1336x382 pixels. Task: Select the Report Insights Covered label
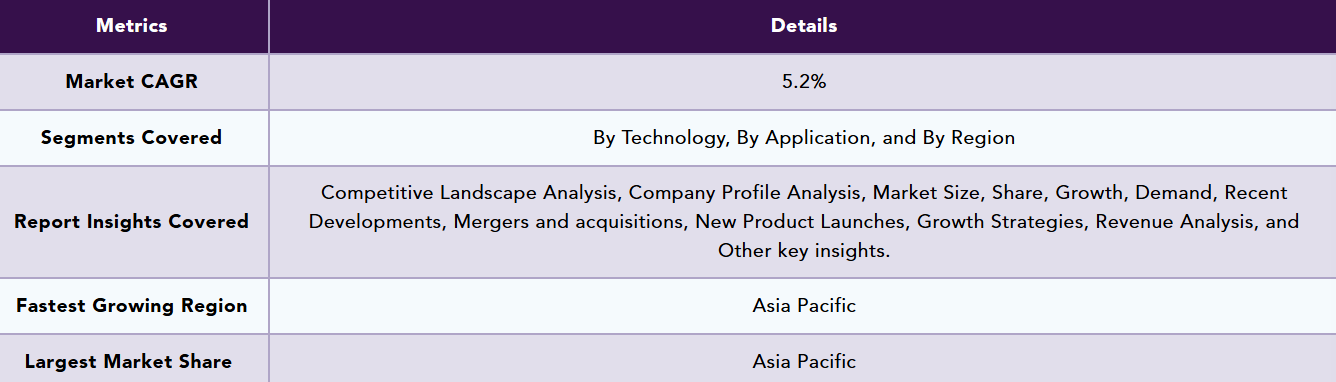[132, 222]
